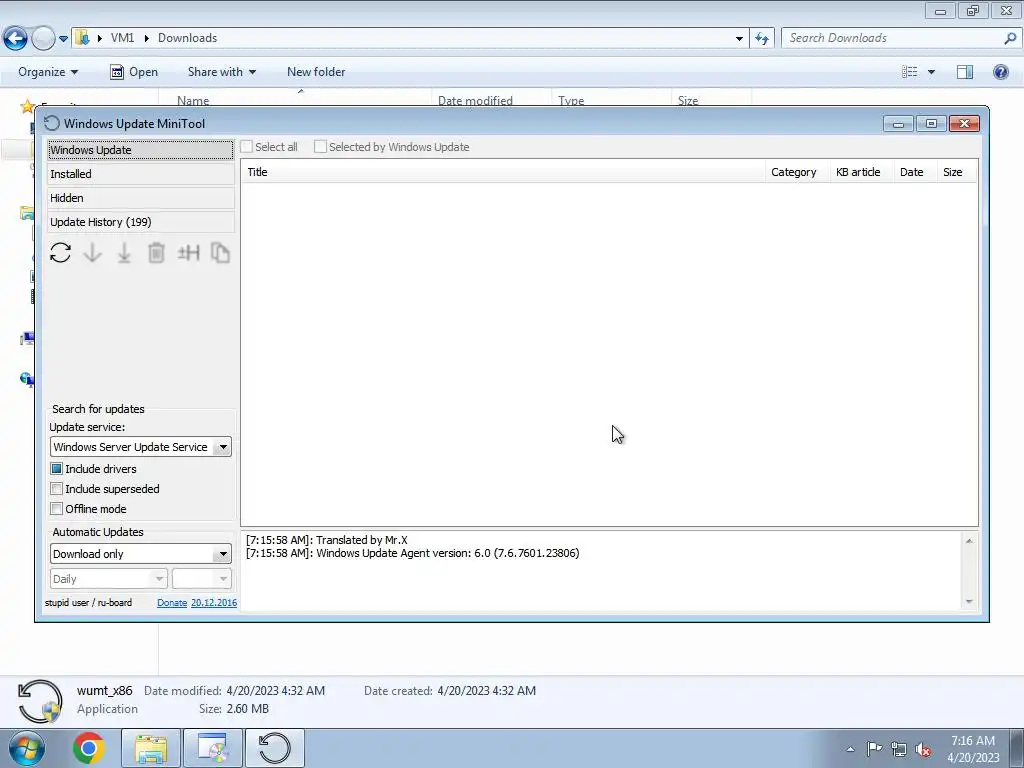Sort list by KB article column header
The image size is (1024, 768).
[x=861, y=172]
